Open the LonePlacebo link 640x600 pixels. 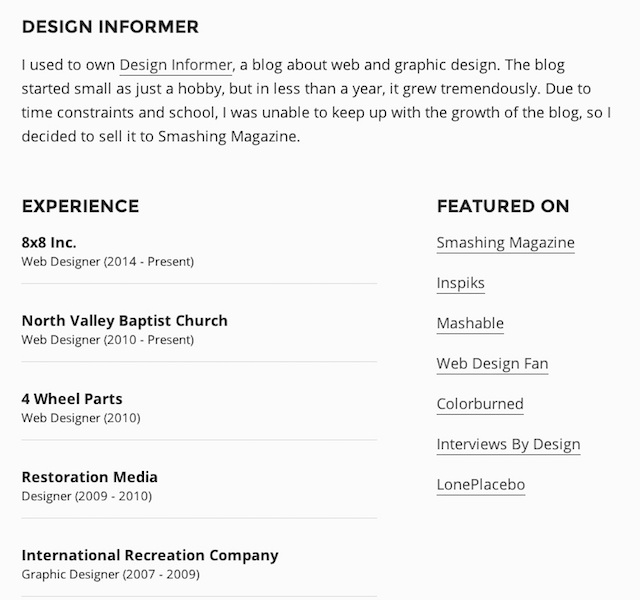[481, 485]
